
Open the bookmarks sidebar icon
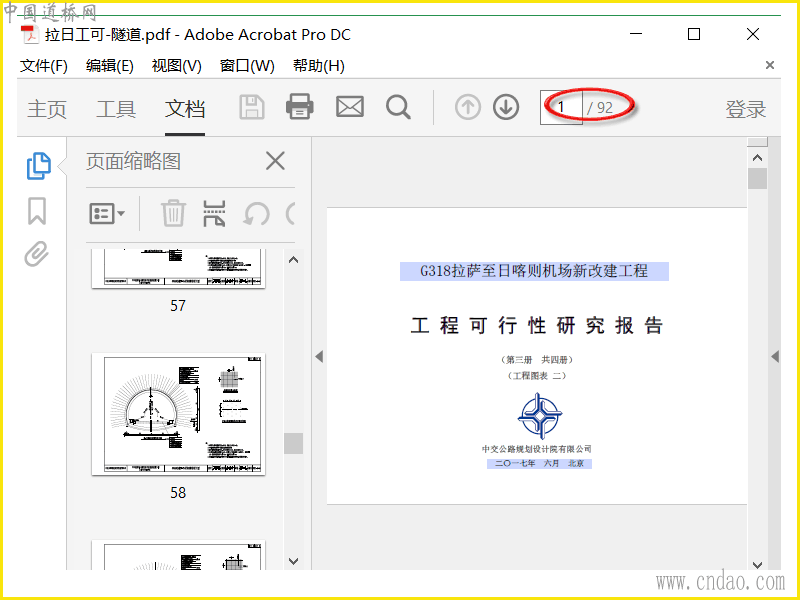point(37,211)
